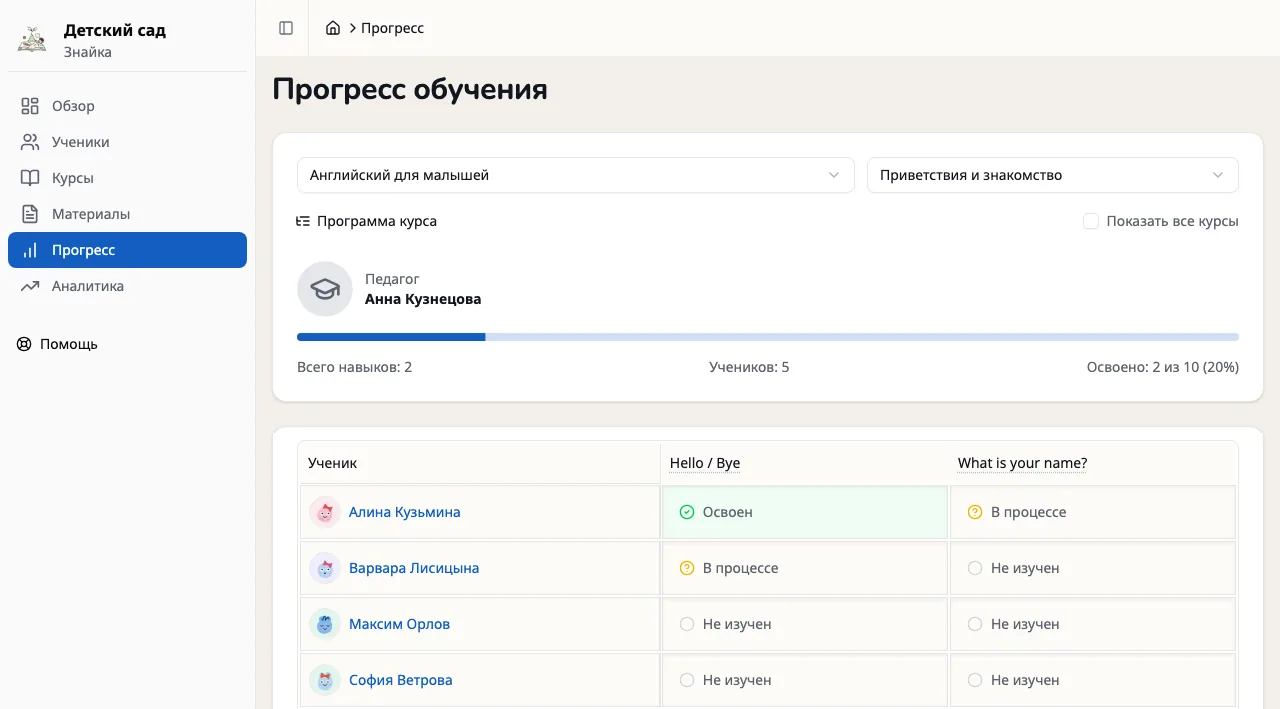Screen dimensions: 1280x709
Task: Open Варвара Лисицына's student profile link
Action: click(x=414, y=568)
